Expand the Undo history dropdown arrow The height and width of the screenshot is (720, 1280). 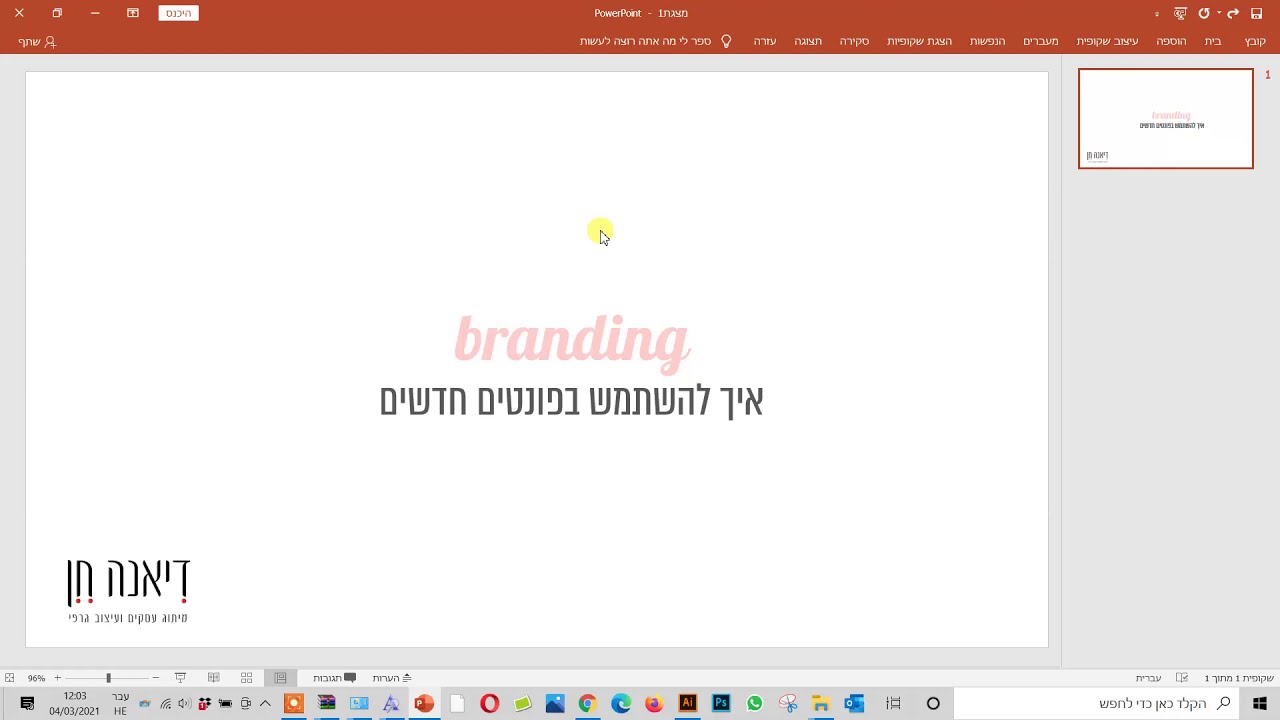pyautogui.click(x=1218, y=13)
